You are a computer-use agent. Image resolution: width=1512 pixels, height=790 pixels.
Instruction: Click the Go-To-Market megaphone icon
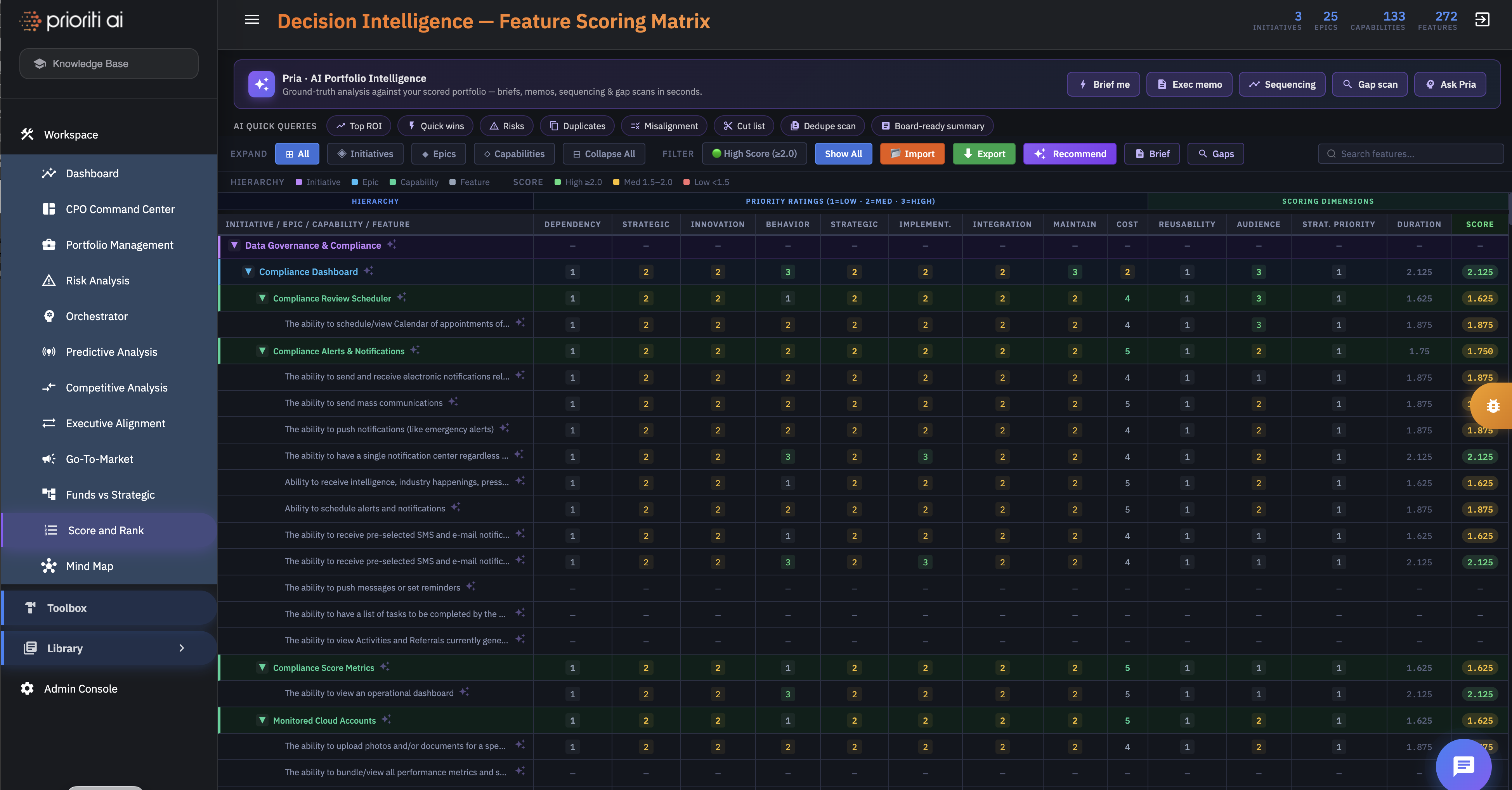(x=49, y=458)
